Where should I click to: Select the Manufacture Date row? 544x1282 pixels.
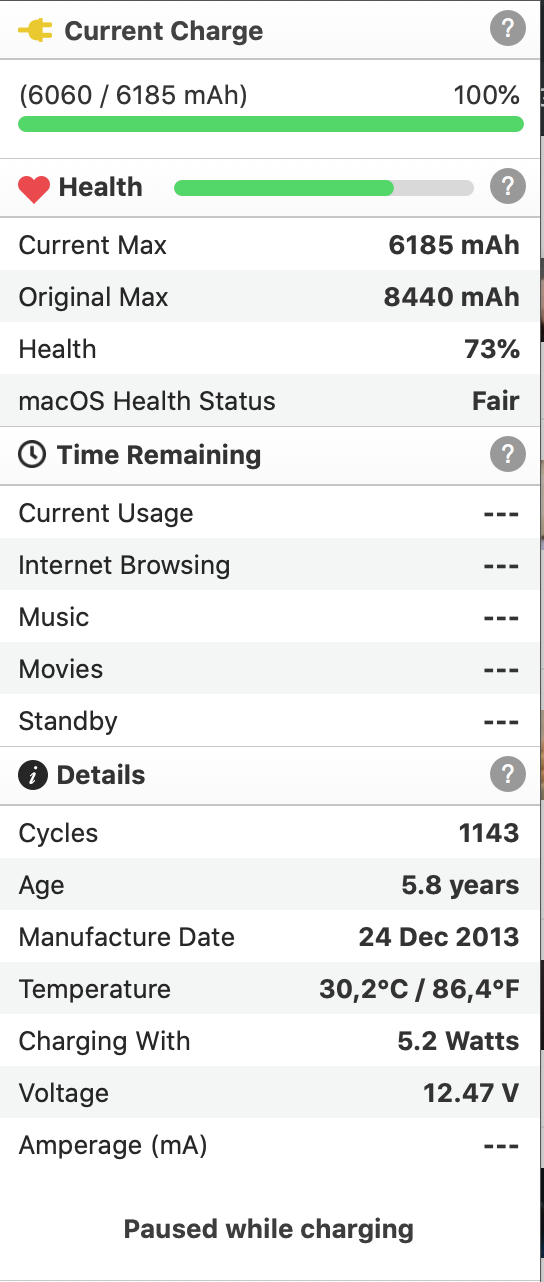coord(270,937)
